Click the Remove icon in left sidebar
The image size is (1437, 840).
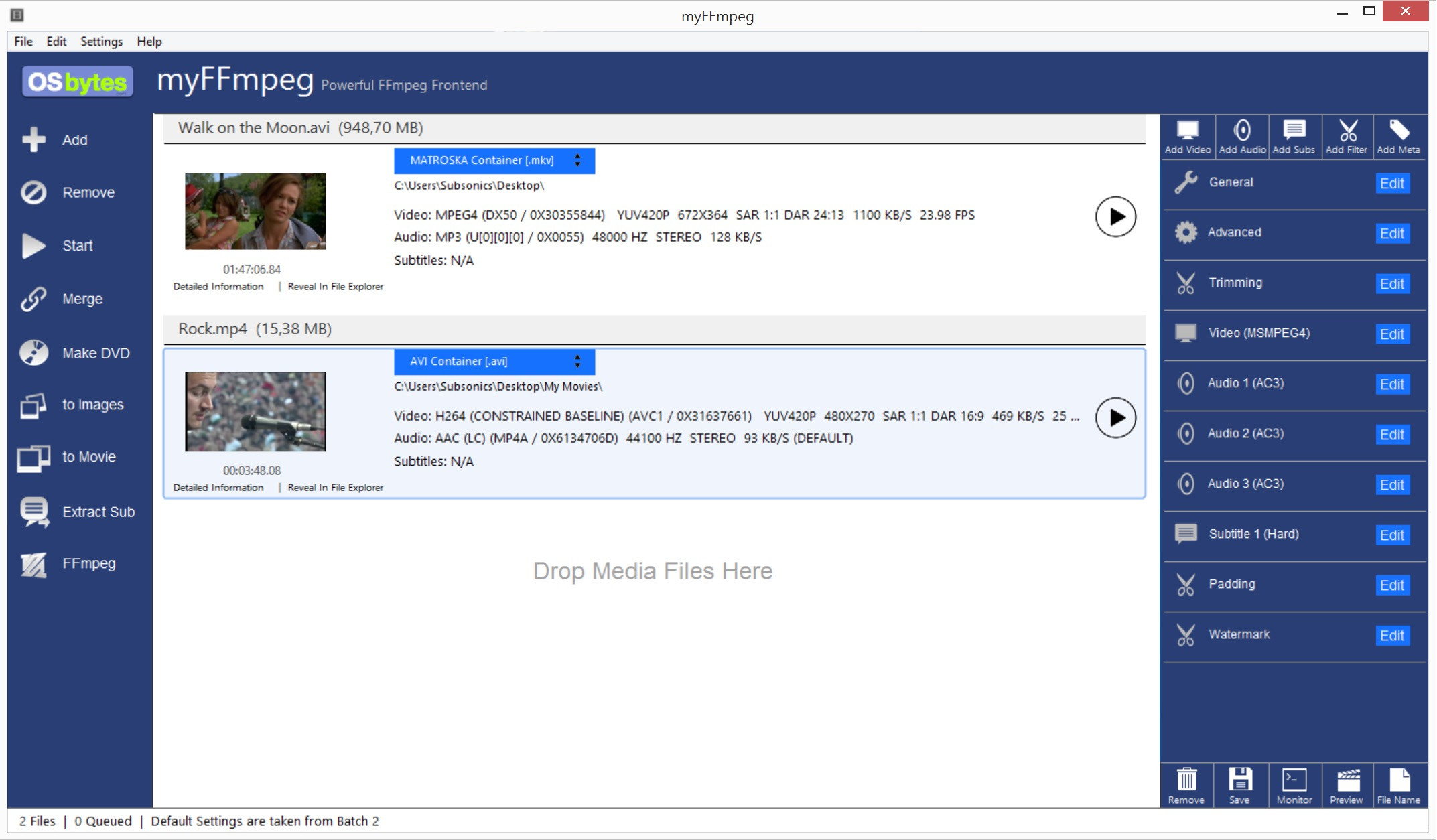coord(33,192)
